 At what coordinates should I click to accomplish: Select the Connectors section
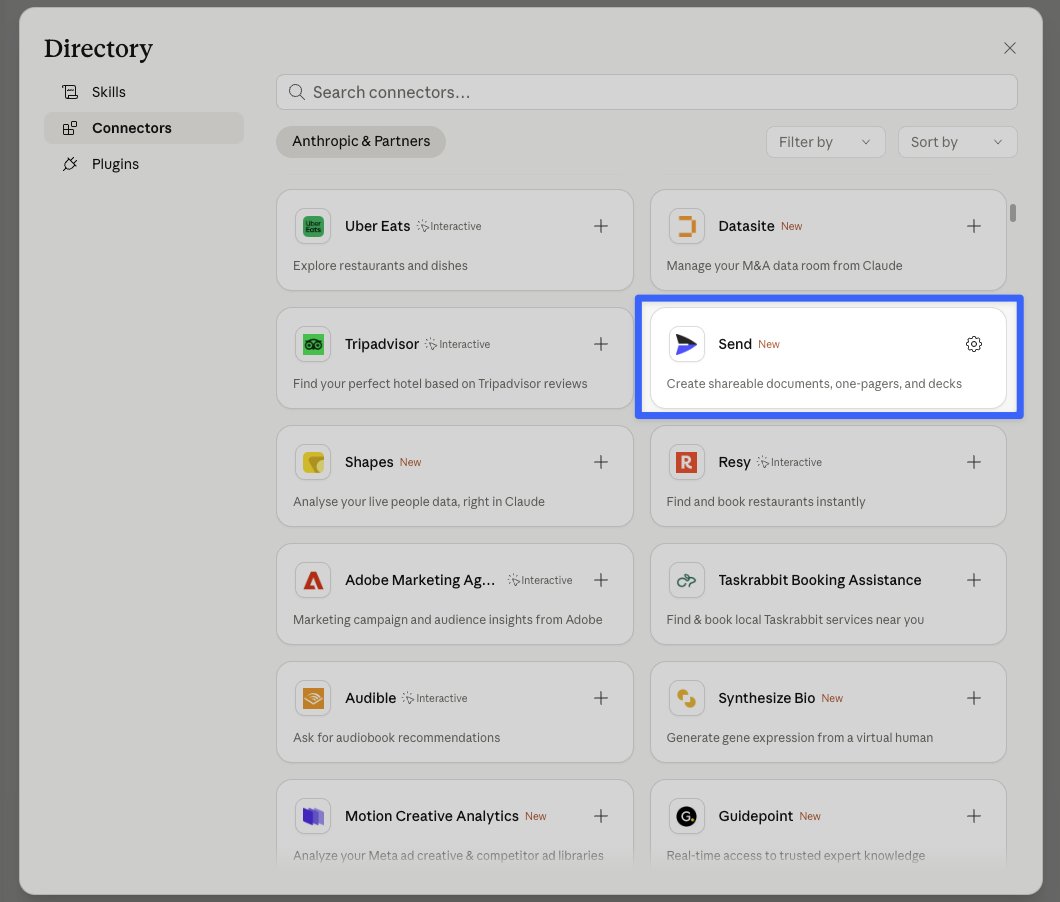point(143,128)
